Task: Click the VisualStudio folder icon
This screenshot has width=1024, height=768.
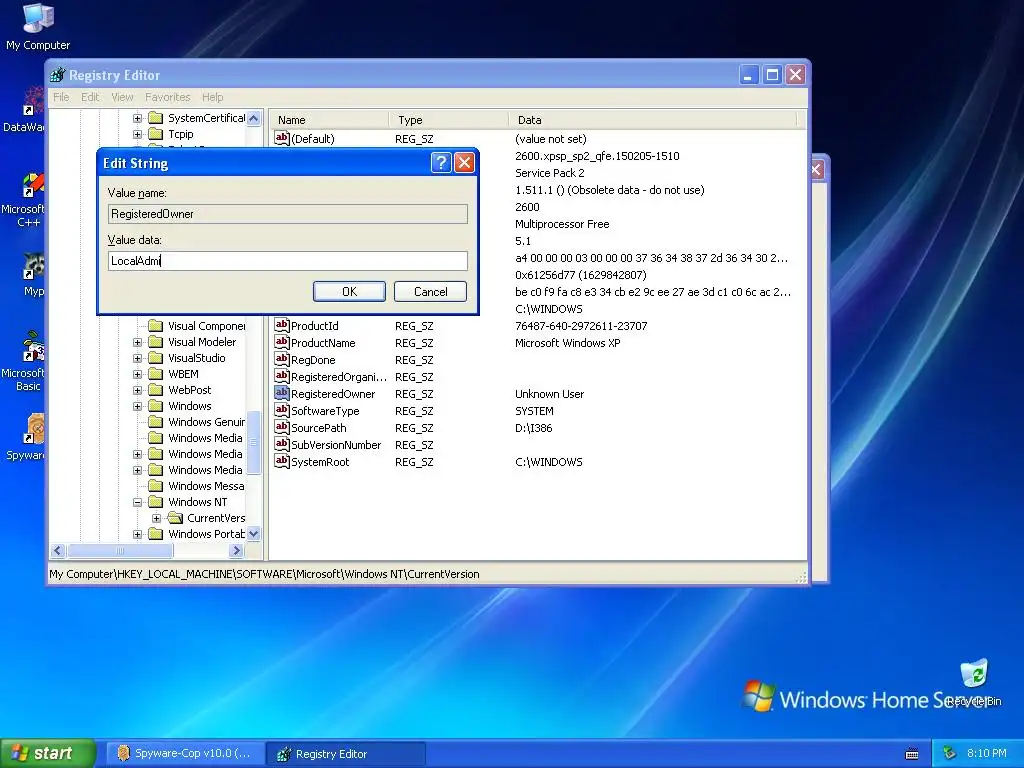Action: pyautogui.click(x=155, y=358)
